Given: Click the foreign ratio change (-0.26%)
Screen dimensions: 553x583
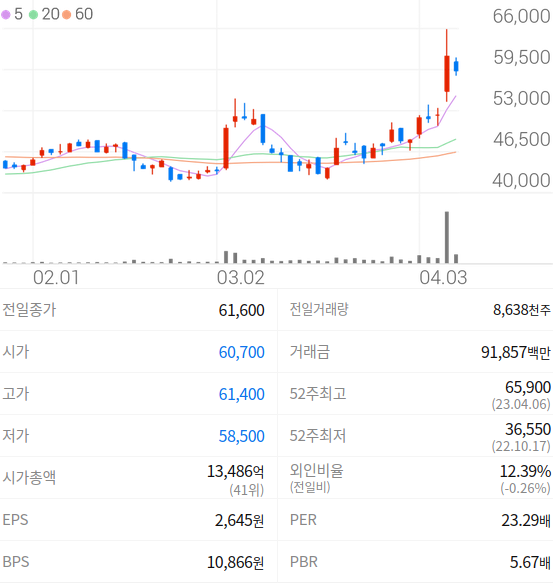Looking at the screenshot, I should click(x=525, y=488).
